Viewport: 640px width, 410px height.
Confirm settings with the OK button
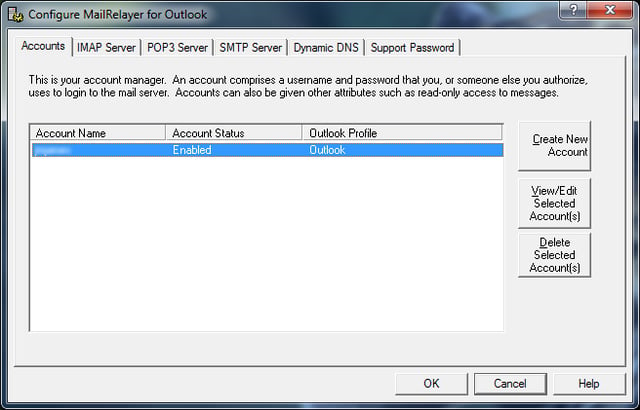pyautogui.click(x=431, y=383)
